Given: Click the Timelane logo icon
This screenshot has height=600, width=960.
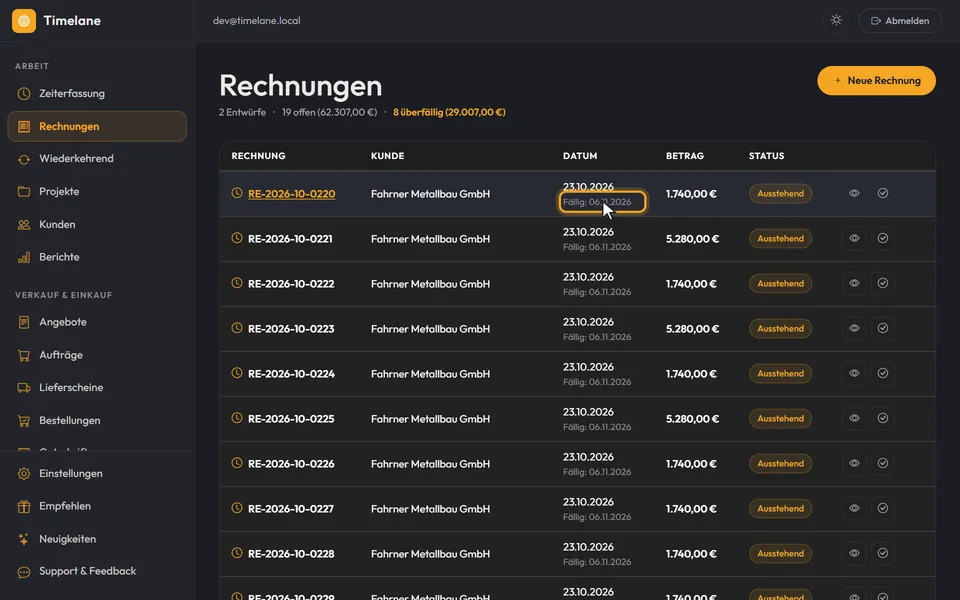Looking at the screenshot, I should [24, 21].
